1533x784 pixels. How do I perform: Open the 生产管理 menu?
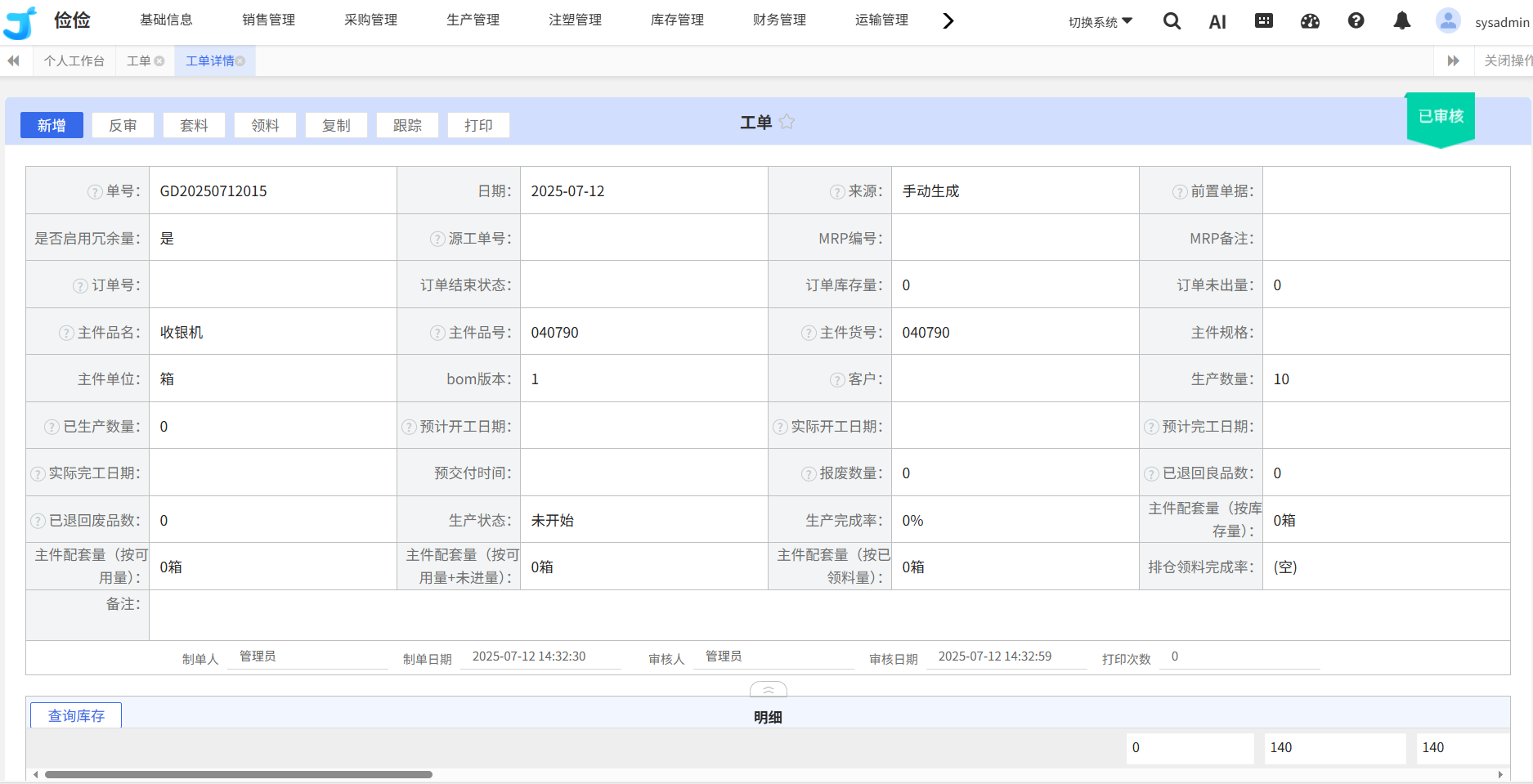(473, 20)
